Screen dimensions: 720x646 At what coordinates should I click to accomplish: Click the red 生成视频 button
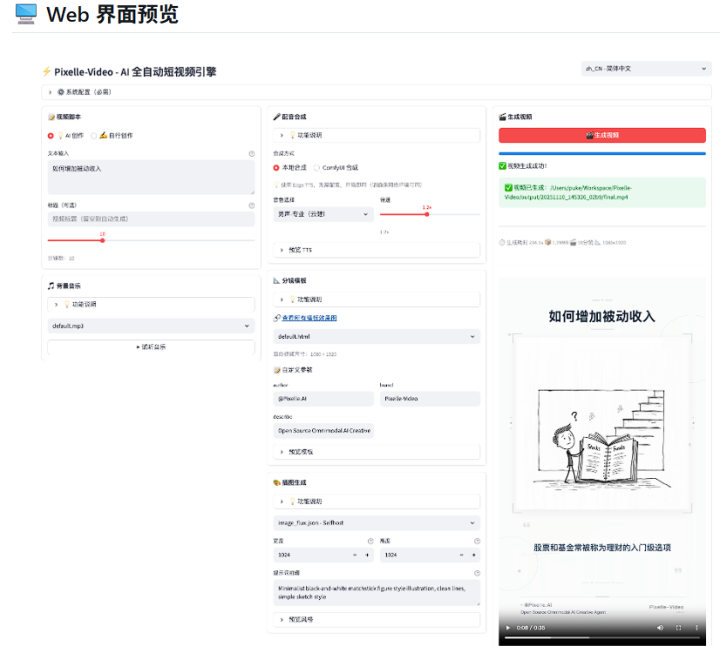[x=601, y=134]
